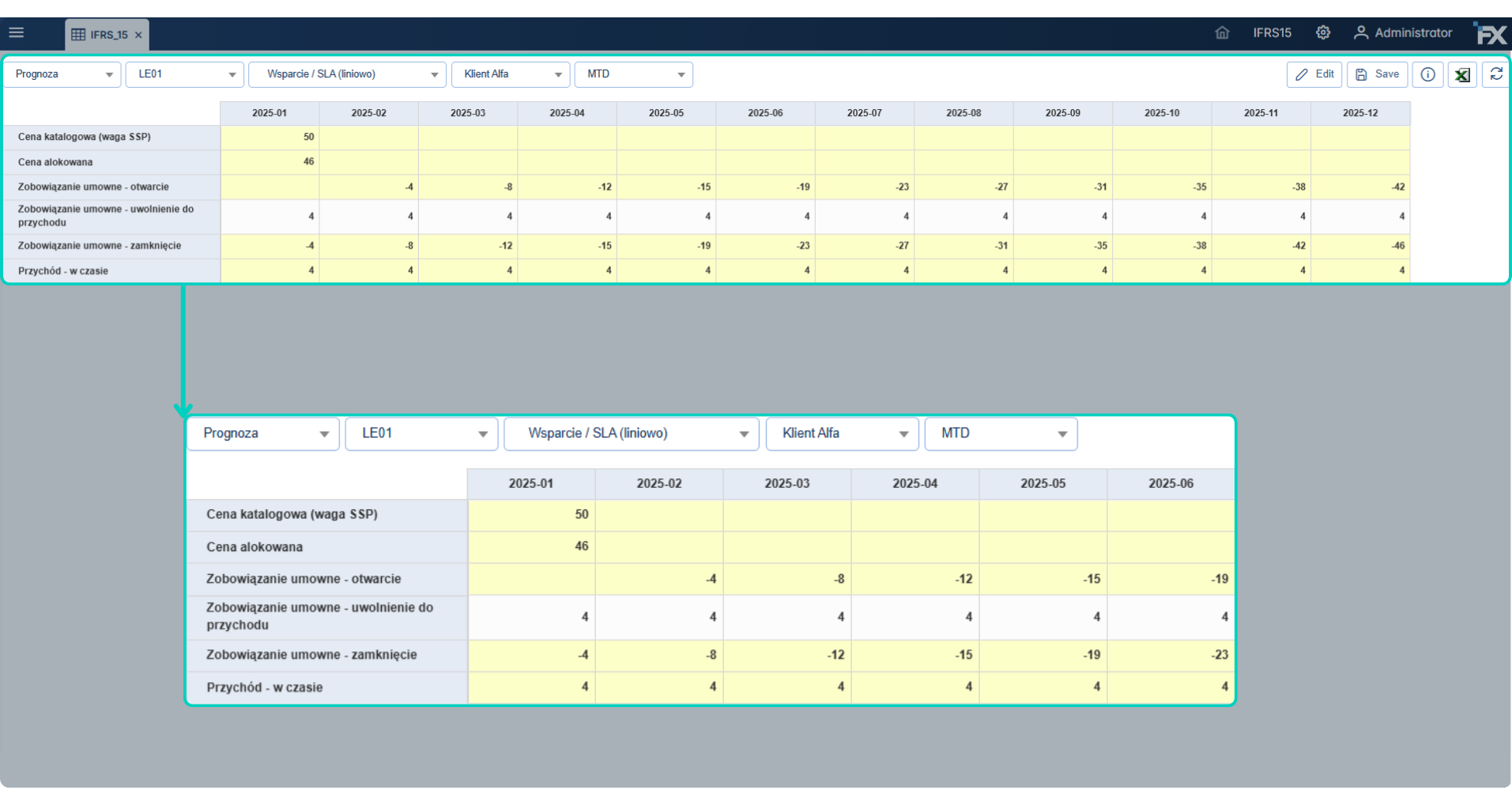This screenshot has height=805, width=1512.
Task: Open the hamburger menu
Action: click(17, 33)
